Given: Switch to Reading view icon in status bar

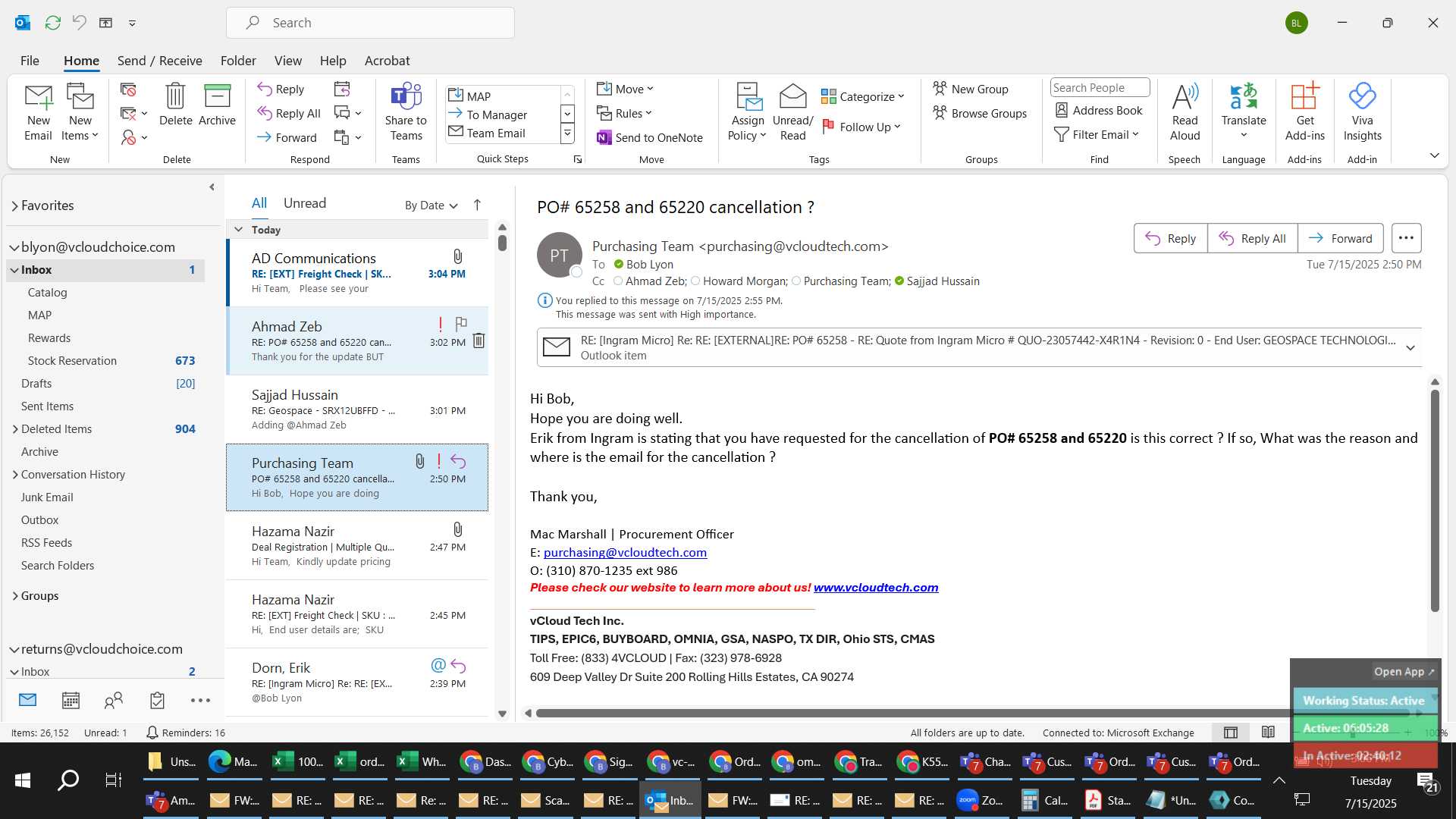Looking at the screenshot, I should (1268, 732).
